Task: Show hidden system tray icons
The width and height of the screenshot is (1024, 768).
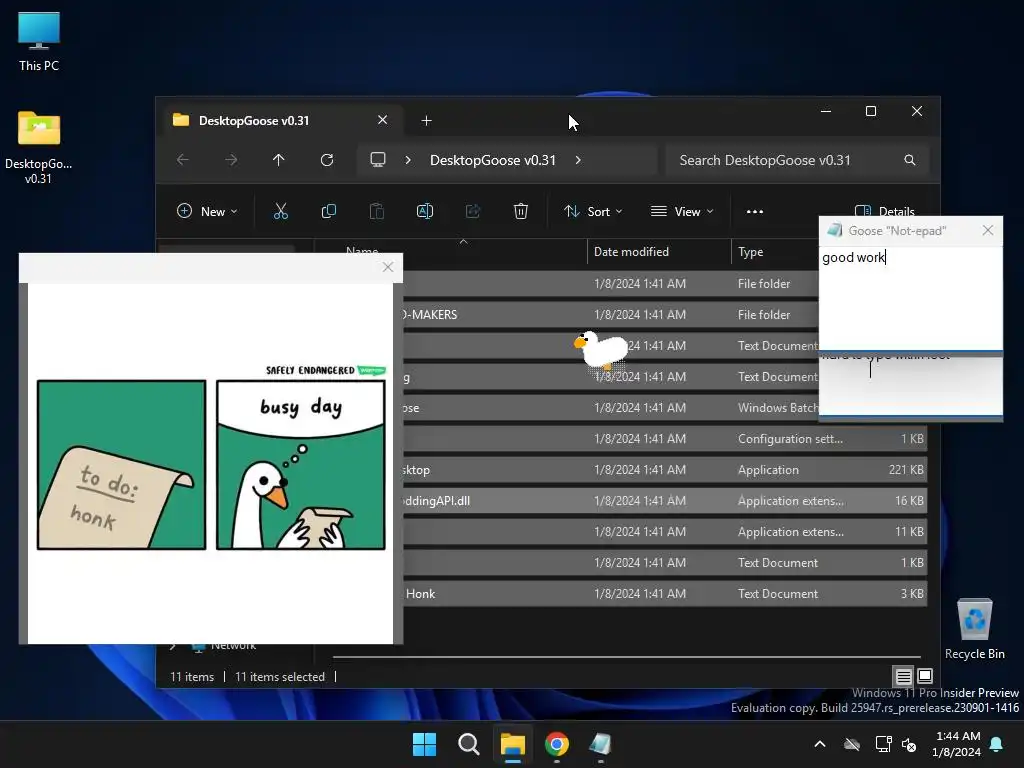Action: 820,744
